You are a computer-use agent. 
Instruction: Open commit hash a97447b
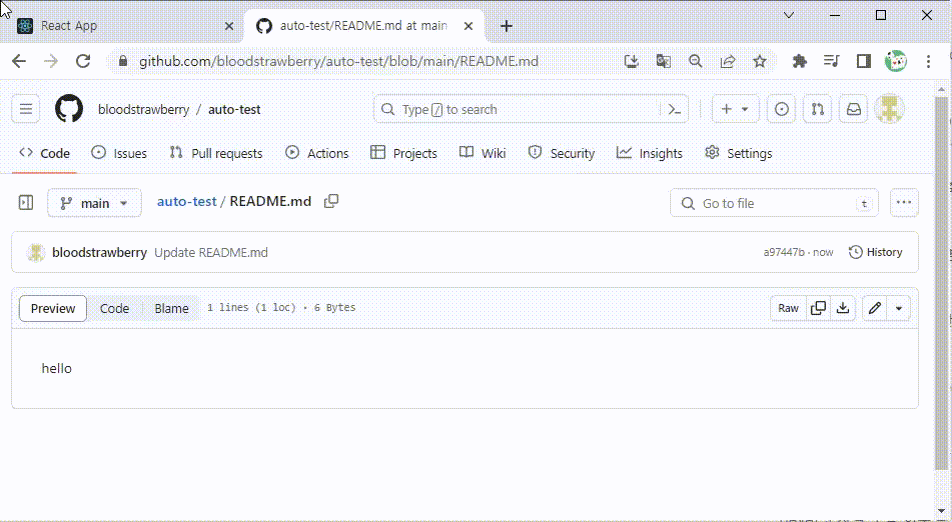tap(784, 252)
